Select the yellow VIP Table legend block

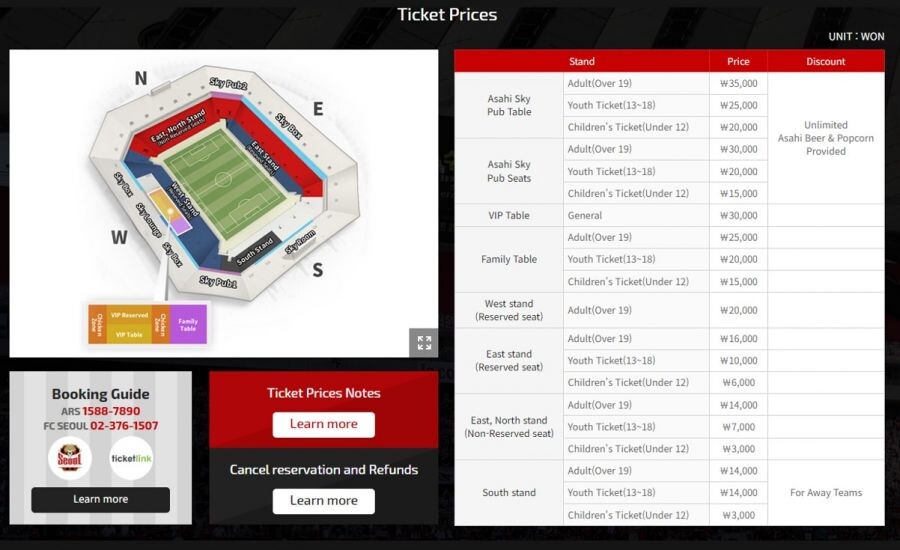coord(129,334)
